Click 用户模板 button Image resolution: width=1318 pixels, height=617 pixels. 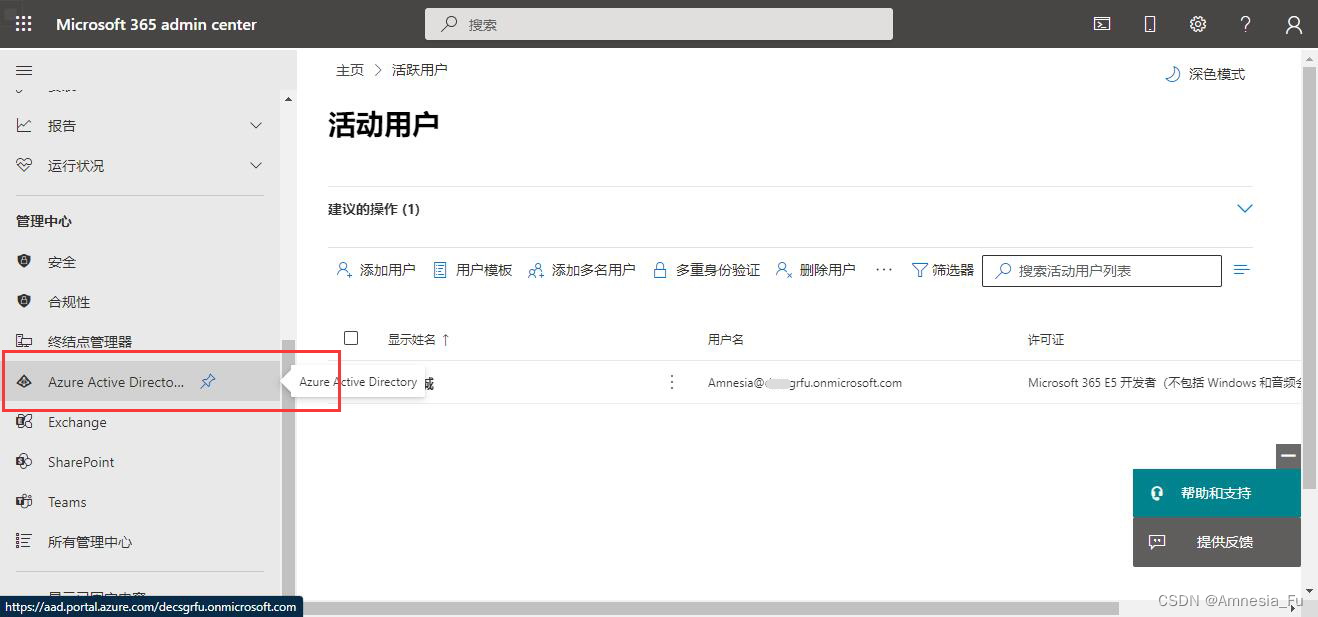(x=473, y=270)
